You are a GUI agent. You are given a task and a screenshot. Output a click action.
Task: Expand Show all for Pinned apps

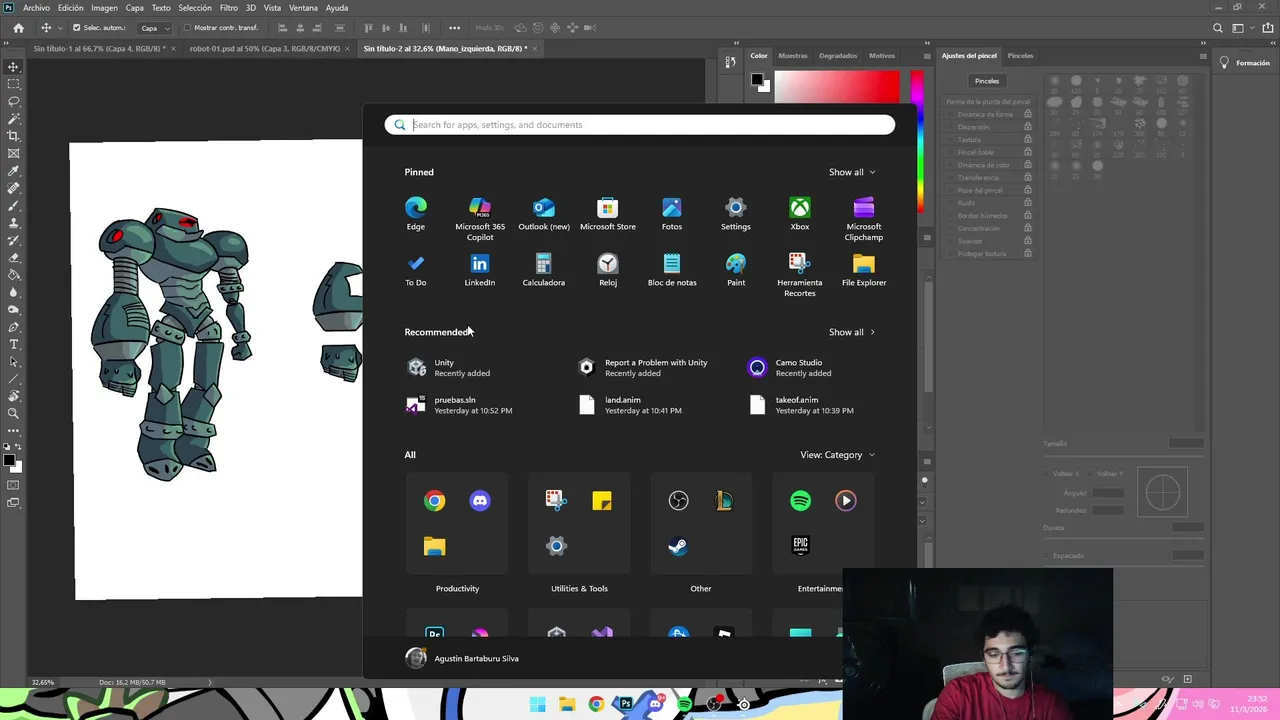(852, 172)
